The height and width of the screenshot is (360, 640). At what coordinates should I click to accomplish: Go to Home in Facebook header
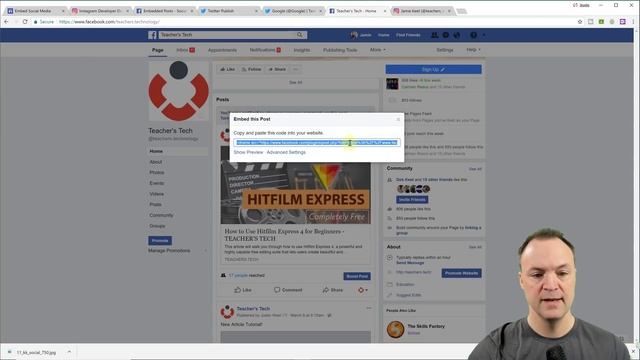tap(383, 35)
